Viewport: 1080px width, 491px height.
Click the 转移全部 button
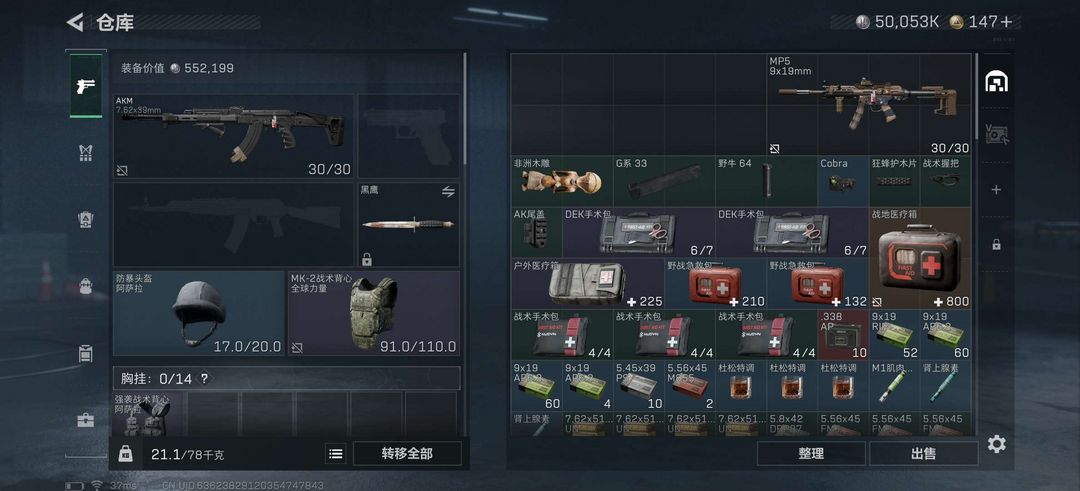tap(407, 453)
